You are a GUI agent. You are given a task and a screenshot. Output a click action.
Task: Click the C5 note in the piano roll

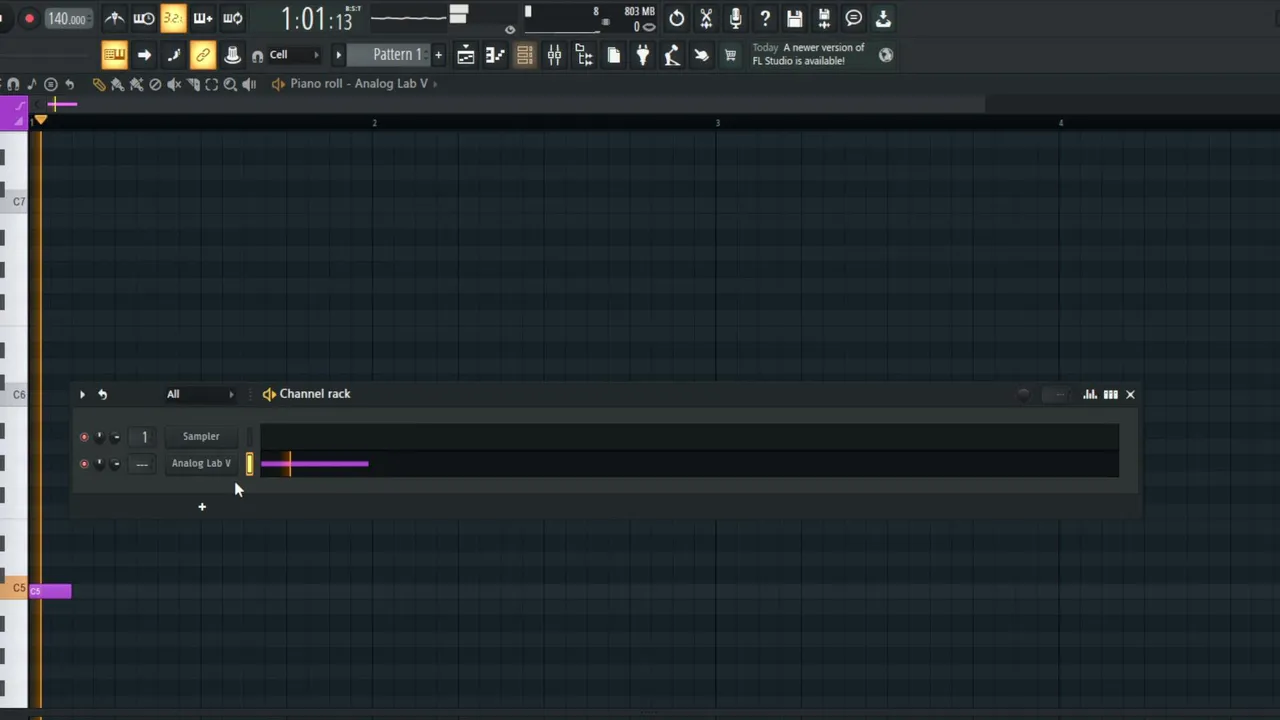(50, 591)
